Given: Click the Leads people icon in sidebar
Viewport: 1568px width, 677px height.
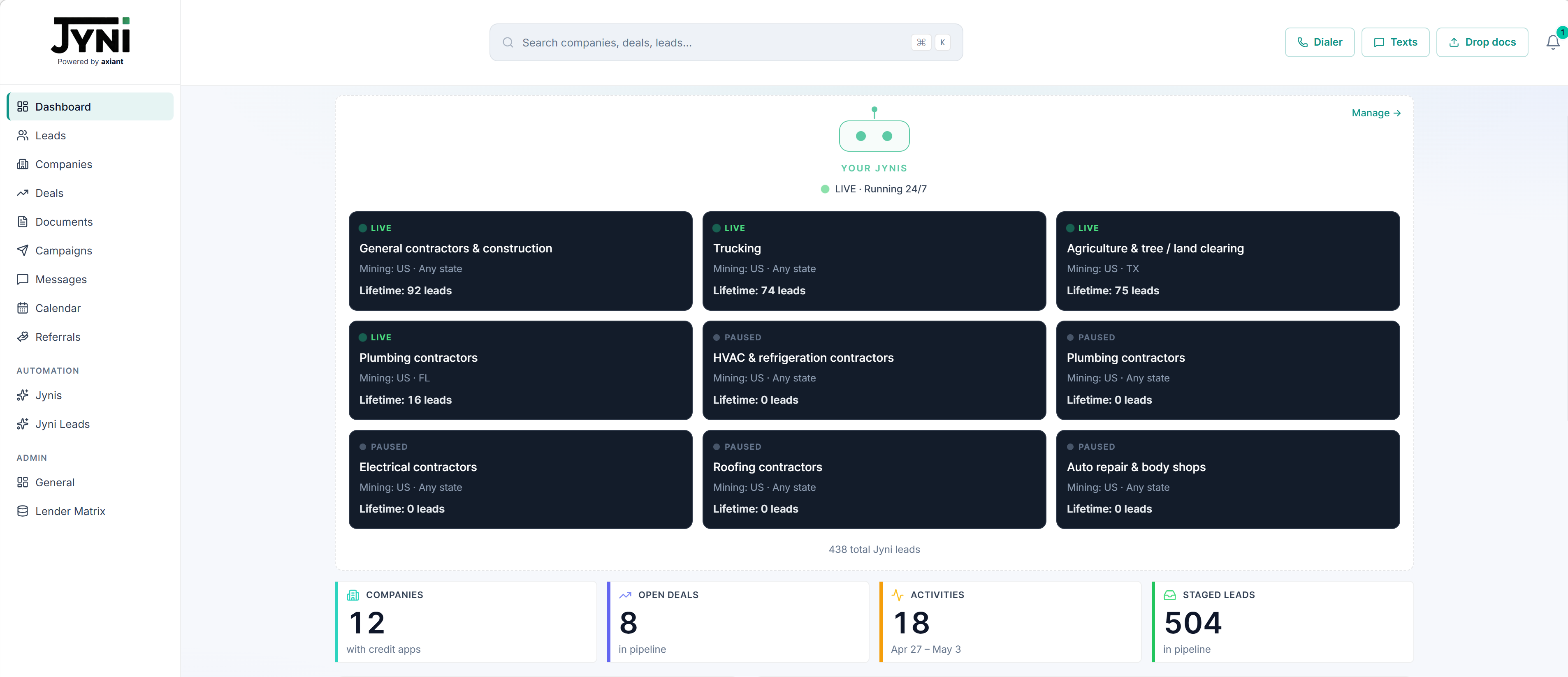Looking at the screenshot, I should 23,135.
